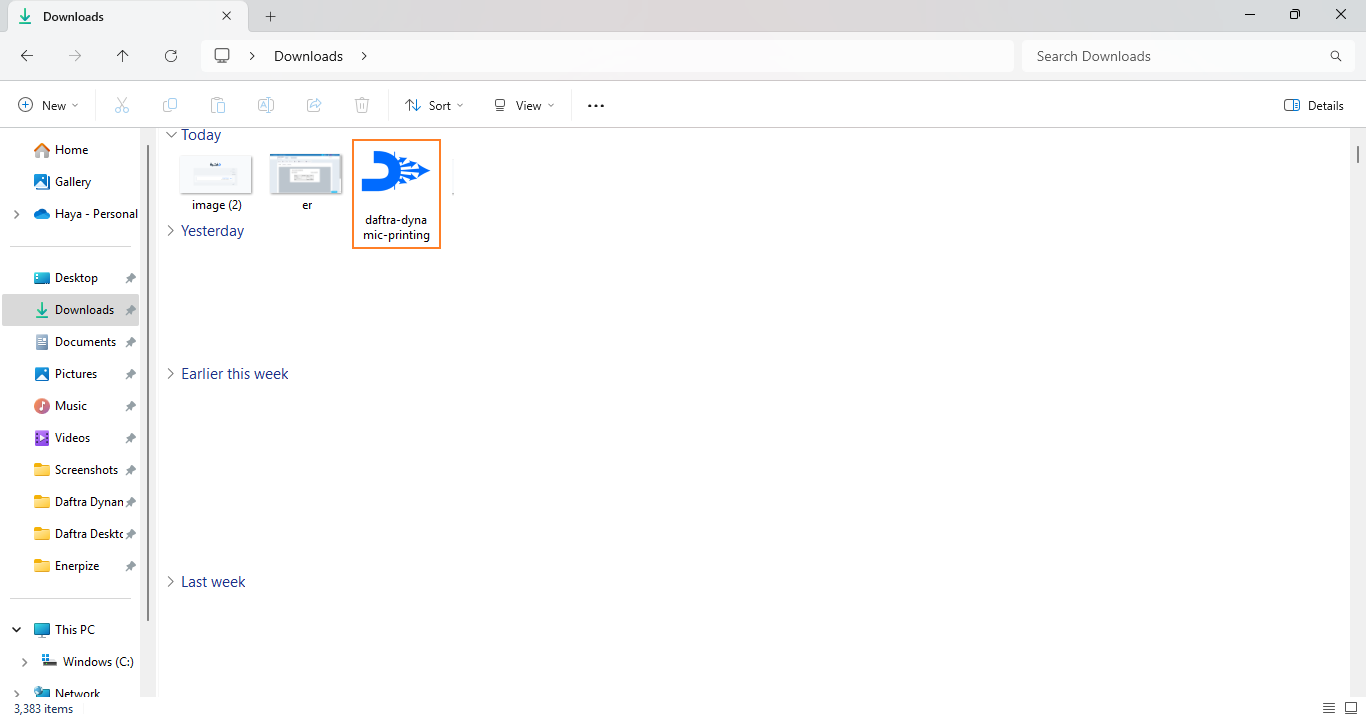Click the 3,383 items status text
Screen dimensions: 1366x720
coord(43,709)
